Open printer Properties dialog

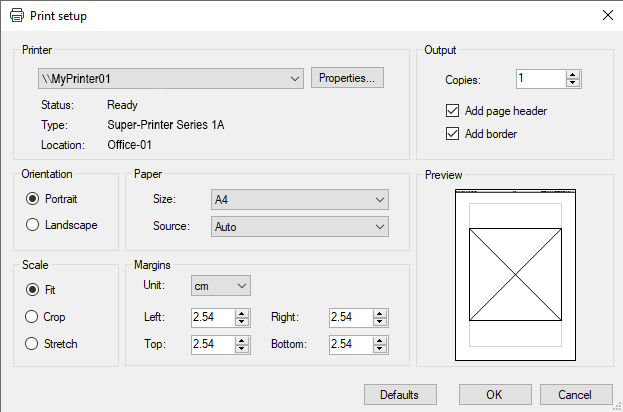(347, 78)
